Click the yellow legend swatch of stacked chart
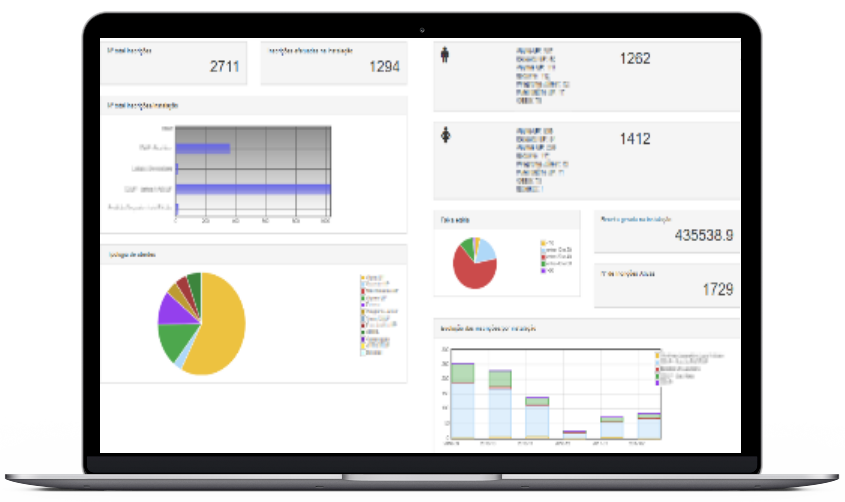 657,354
